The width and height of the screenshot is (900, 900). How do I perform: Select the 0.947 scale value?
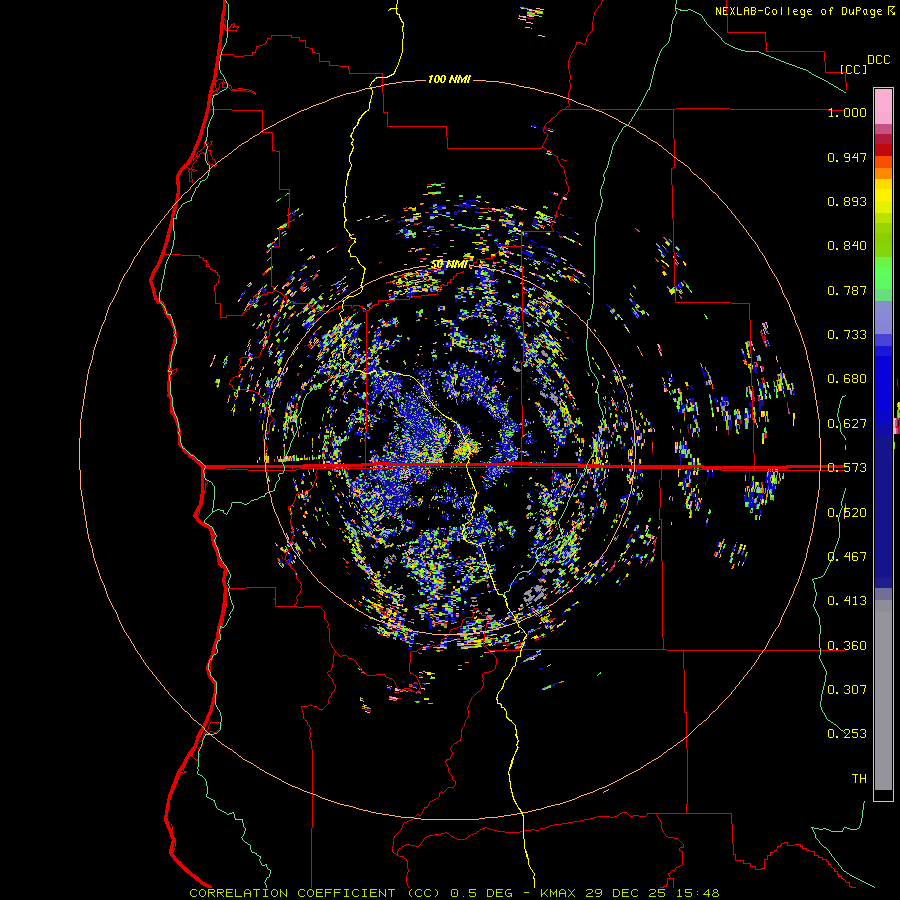tap(847, 157)
